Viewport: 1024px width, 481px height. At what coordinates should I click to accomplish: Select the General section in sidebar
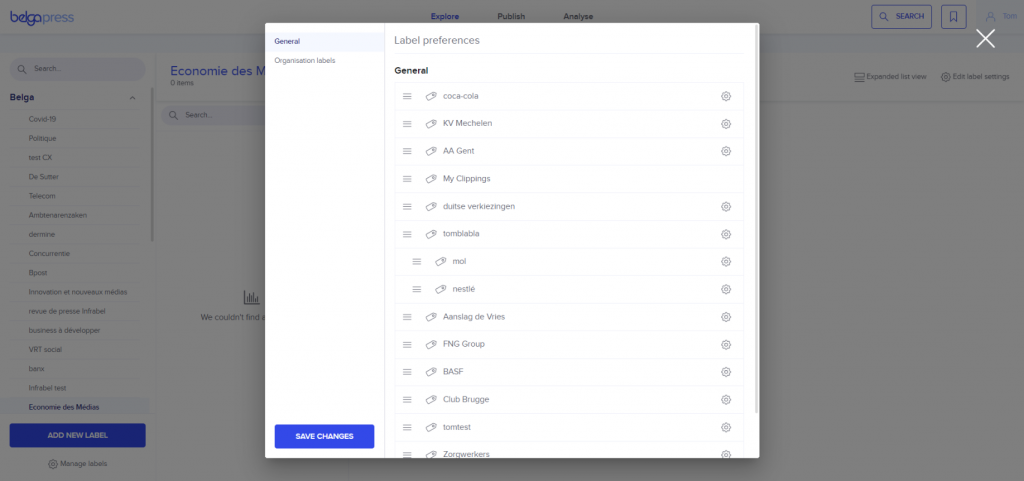[325, 41]
